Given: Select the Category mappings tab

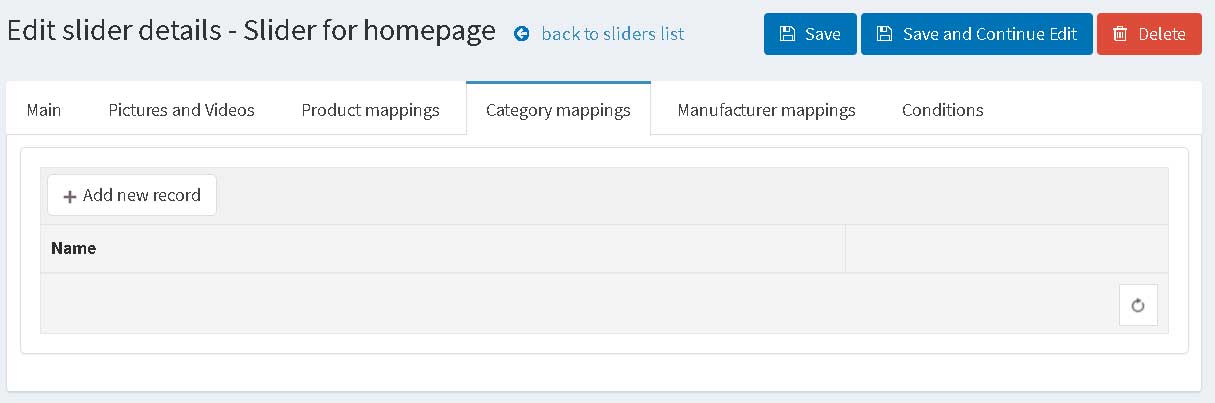Looking at the screenshot, I should pos(558,110).
